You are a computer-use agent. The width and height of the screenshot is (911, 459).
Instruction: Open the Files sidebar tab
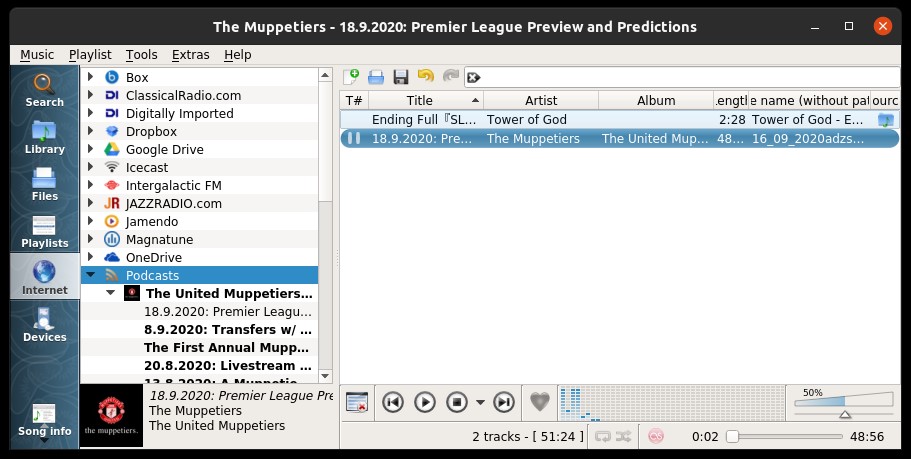click(44, 184)
